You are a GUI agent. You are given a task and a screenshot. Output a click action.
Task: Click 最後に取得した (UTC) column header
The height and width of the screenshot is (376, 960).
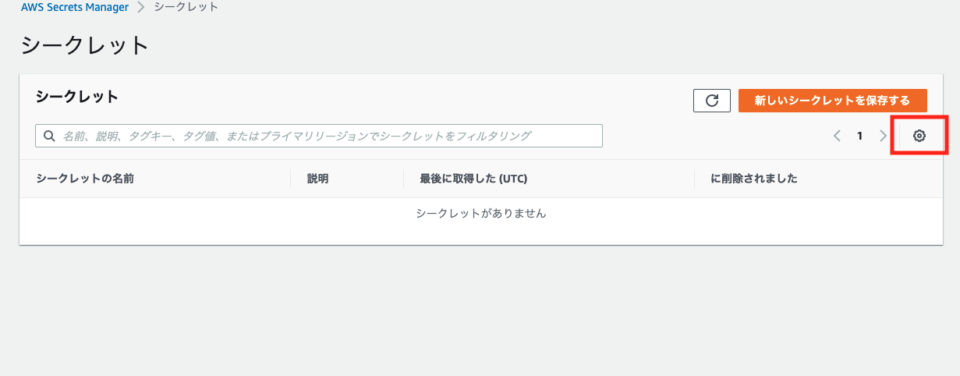click(473, 179)
